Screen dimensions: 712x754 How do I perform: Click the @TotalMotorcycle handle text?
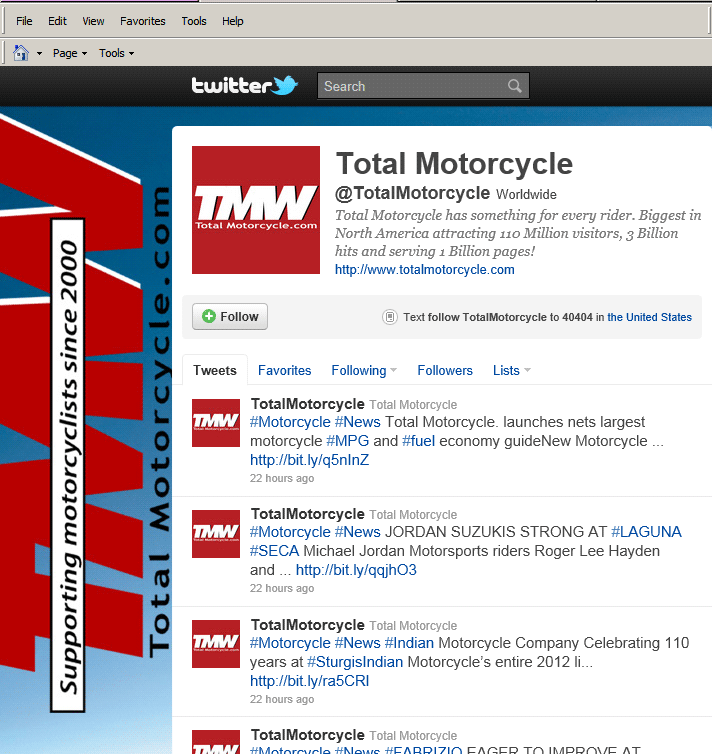click(x=412, y=193)
